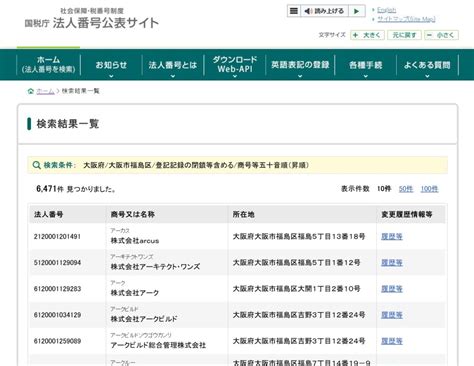Open the 各種手続 menu
The height and width of the screenshot is (366, 474).
coord(365,65)
